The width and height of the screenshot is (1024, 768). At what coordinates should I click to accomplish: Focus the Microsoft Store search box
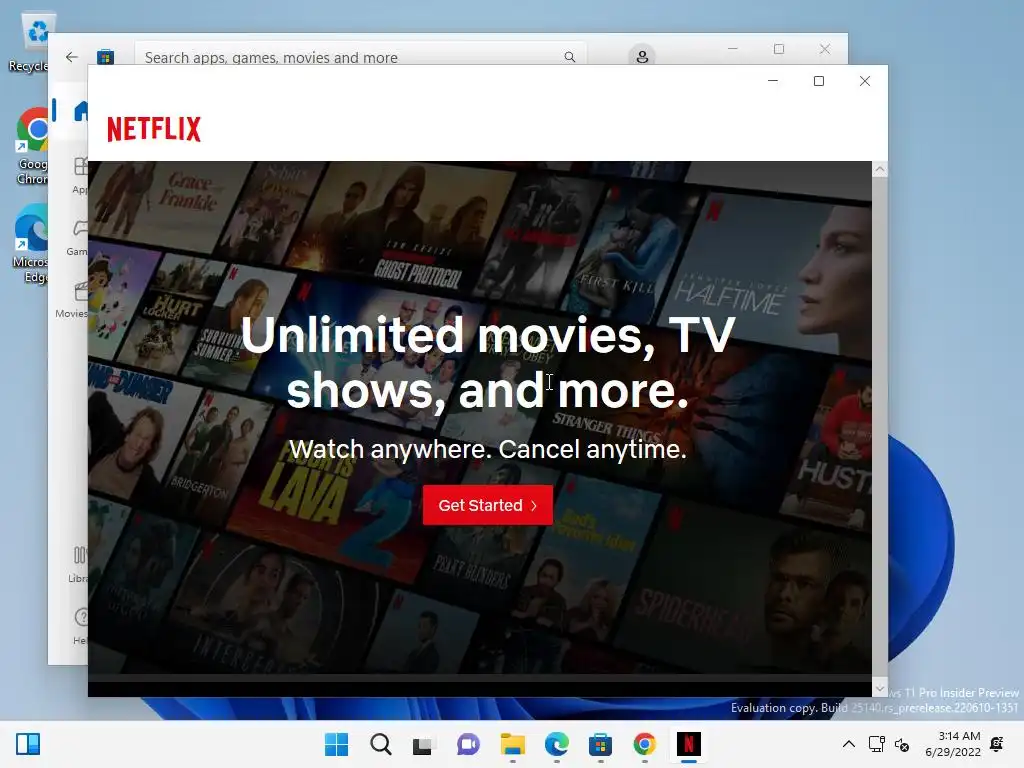tap(360, 54)
